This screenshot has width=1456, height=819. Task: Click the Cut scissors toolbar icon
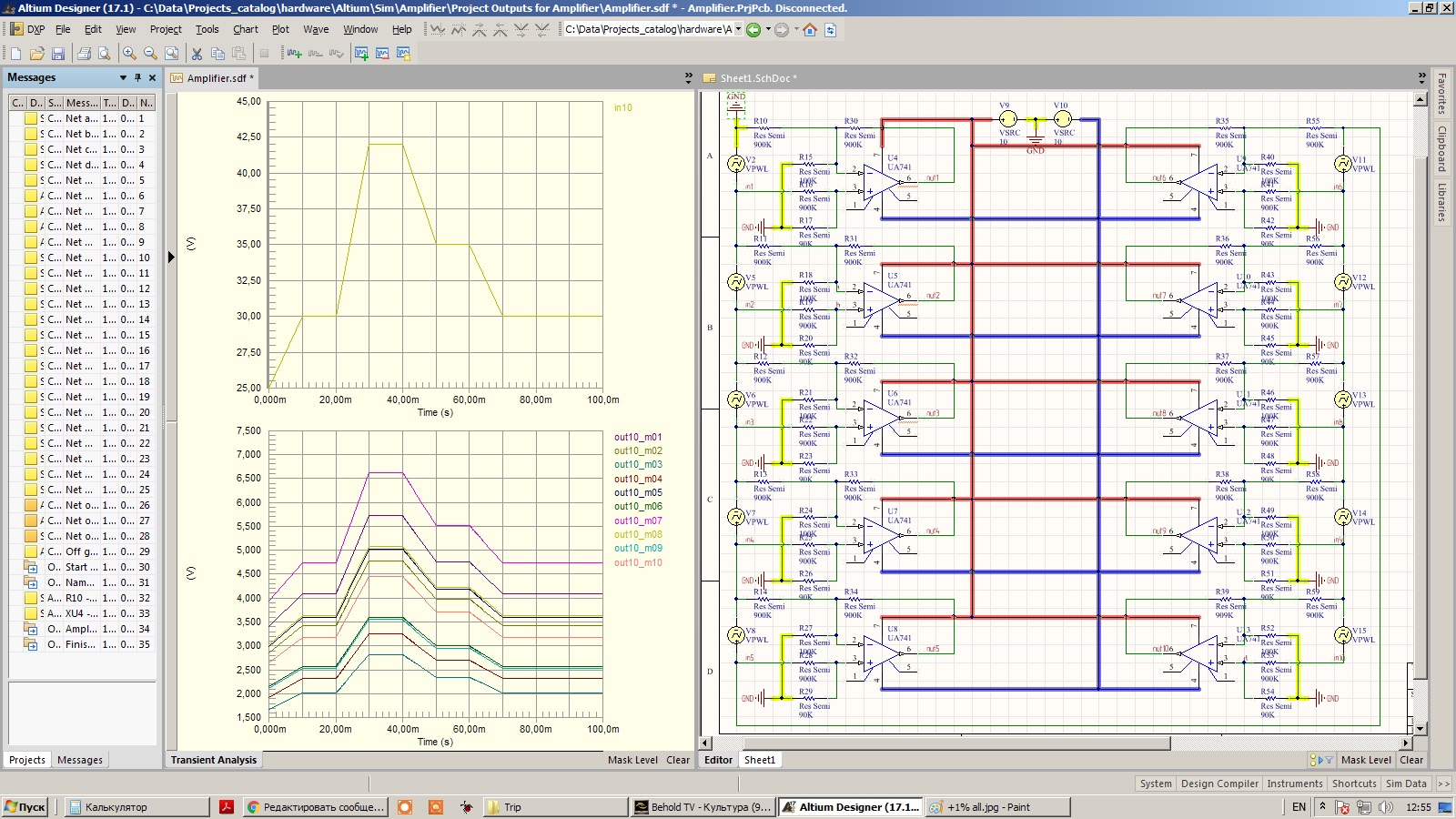coord(196,54)
